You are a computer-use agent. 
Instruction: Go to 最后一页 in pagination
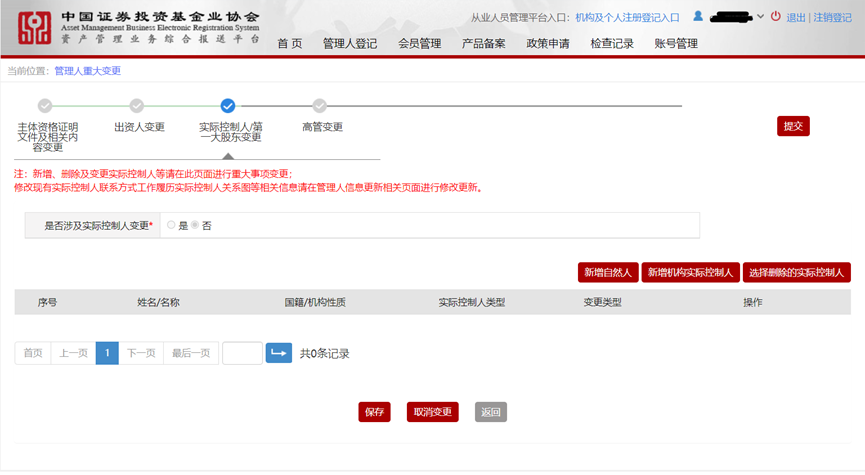click(191, 353)
